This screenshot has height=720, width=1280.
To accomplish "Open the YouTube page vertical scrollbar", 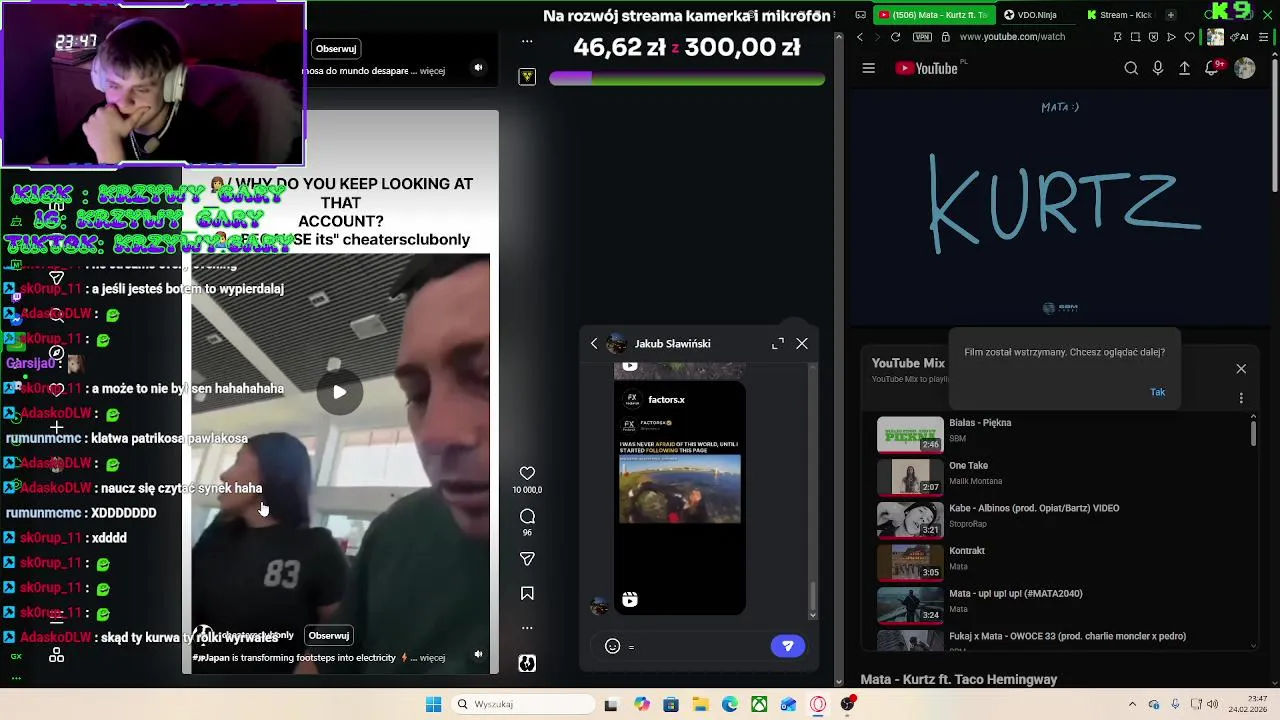I will 1274,125.
